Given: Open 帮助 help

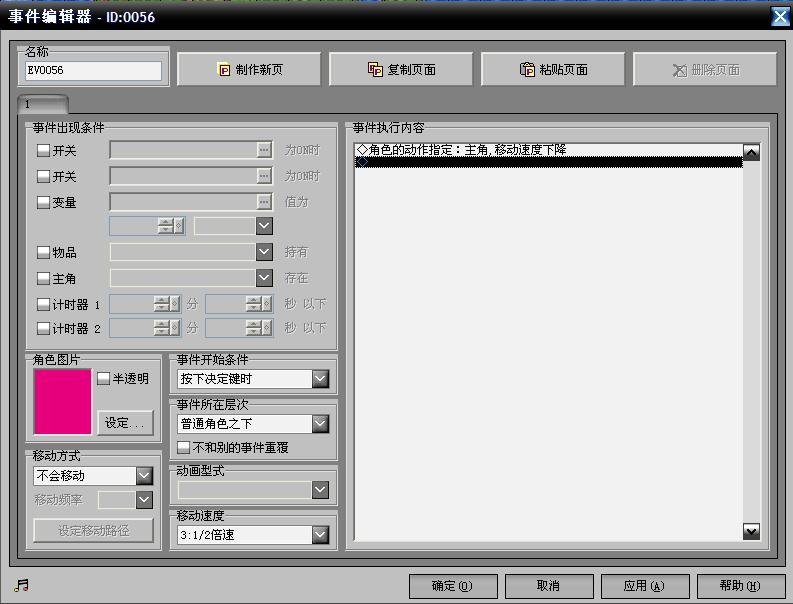Looking at the screenshot, I should click(x=740, y=586).
